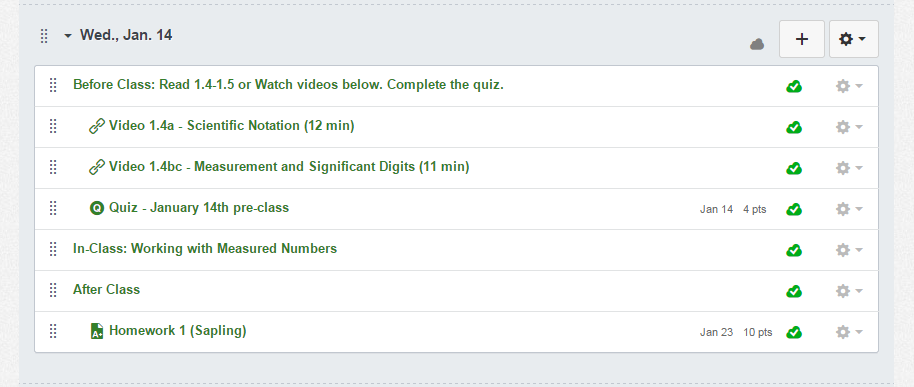This screenshot has height=387, width=914.
Task: Toggle the module's gray publish cloud icon
Action: (x=757, y=44)
